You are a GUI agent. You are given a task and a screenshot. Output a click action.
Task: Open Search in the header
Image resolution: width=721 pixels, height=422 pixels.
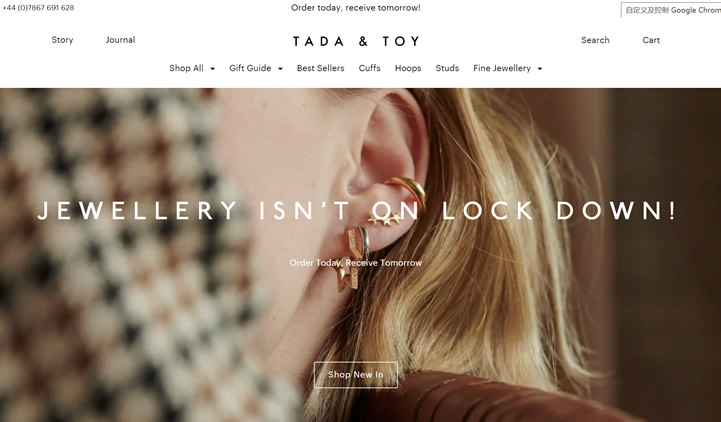(x=595, y=40)
